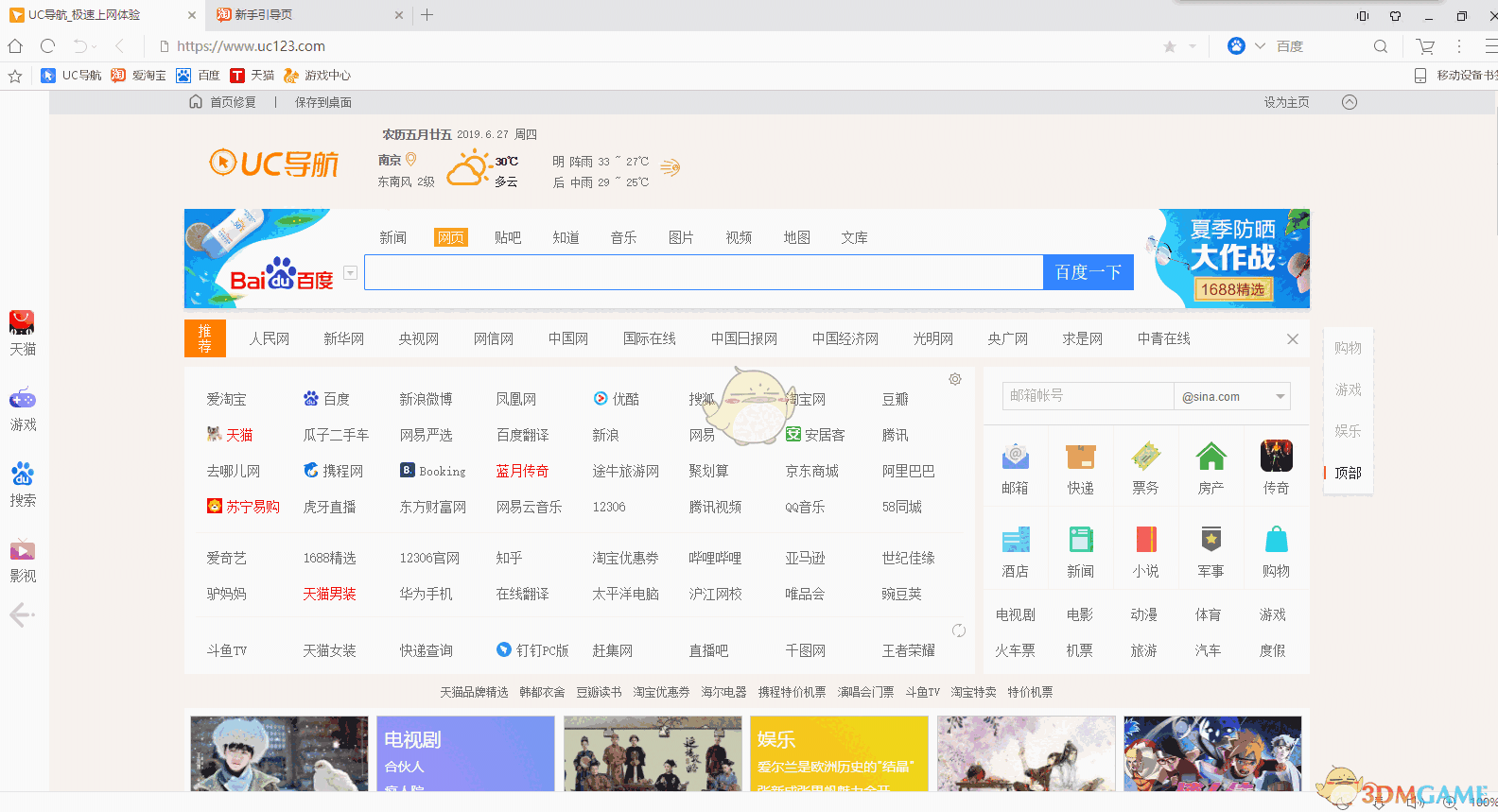
Task: Click the 房产 house icon
Action: point(1211,457)
